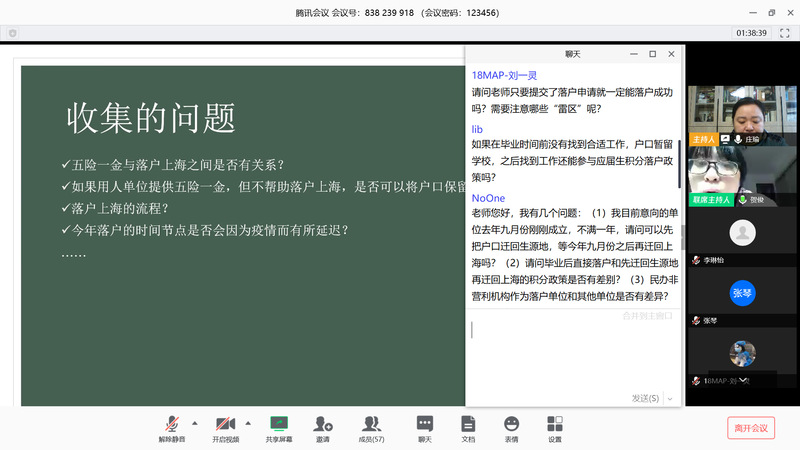Unmute microphone with 解除静音 button

point(172,427)
